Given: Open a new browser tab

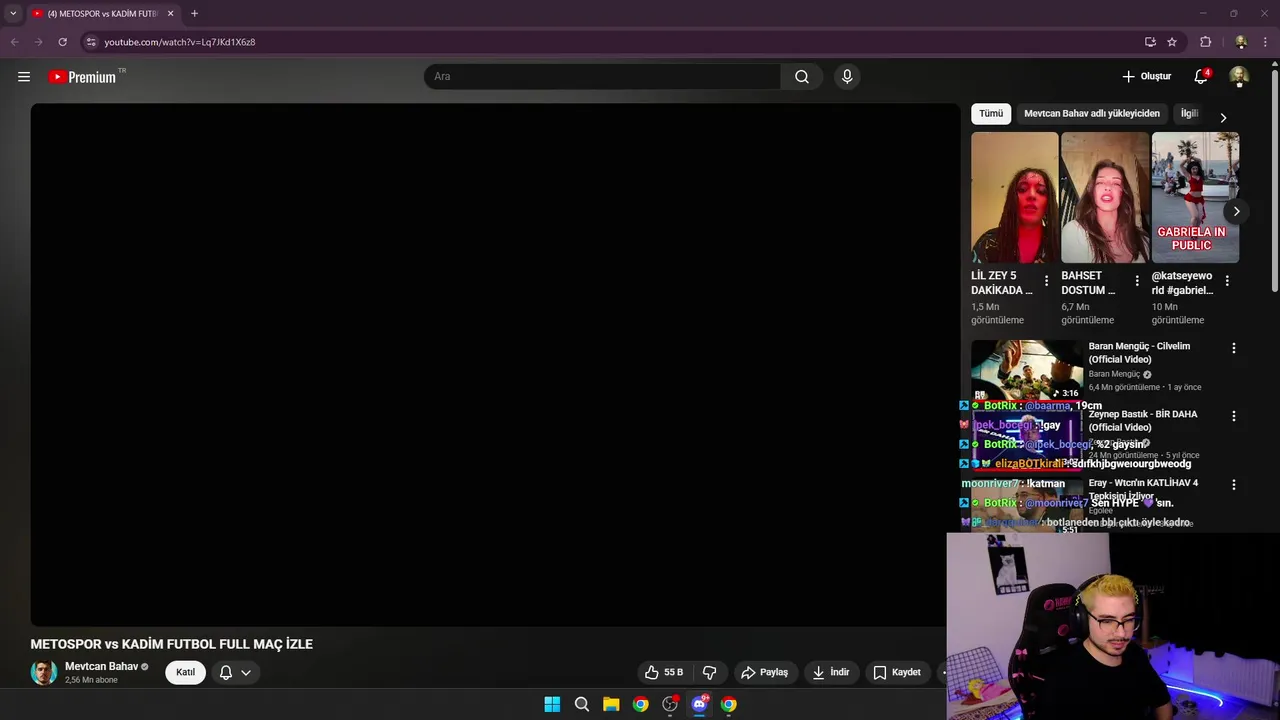Looking at the screenshot, I should tap(194, 14).
